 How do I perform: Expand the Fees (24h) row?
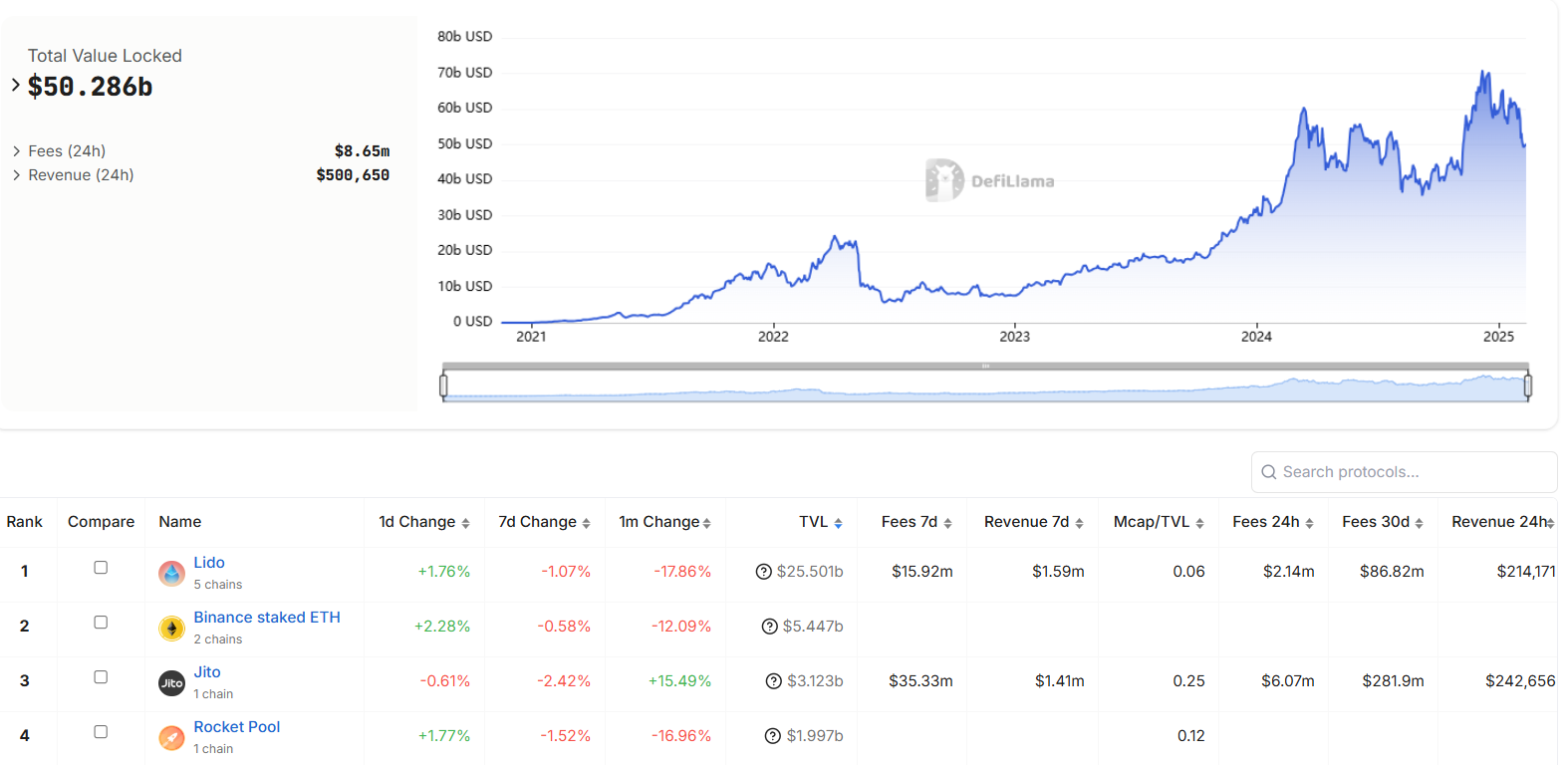(17, 151)
